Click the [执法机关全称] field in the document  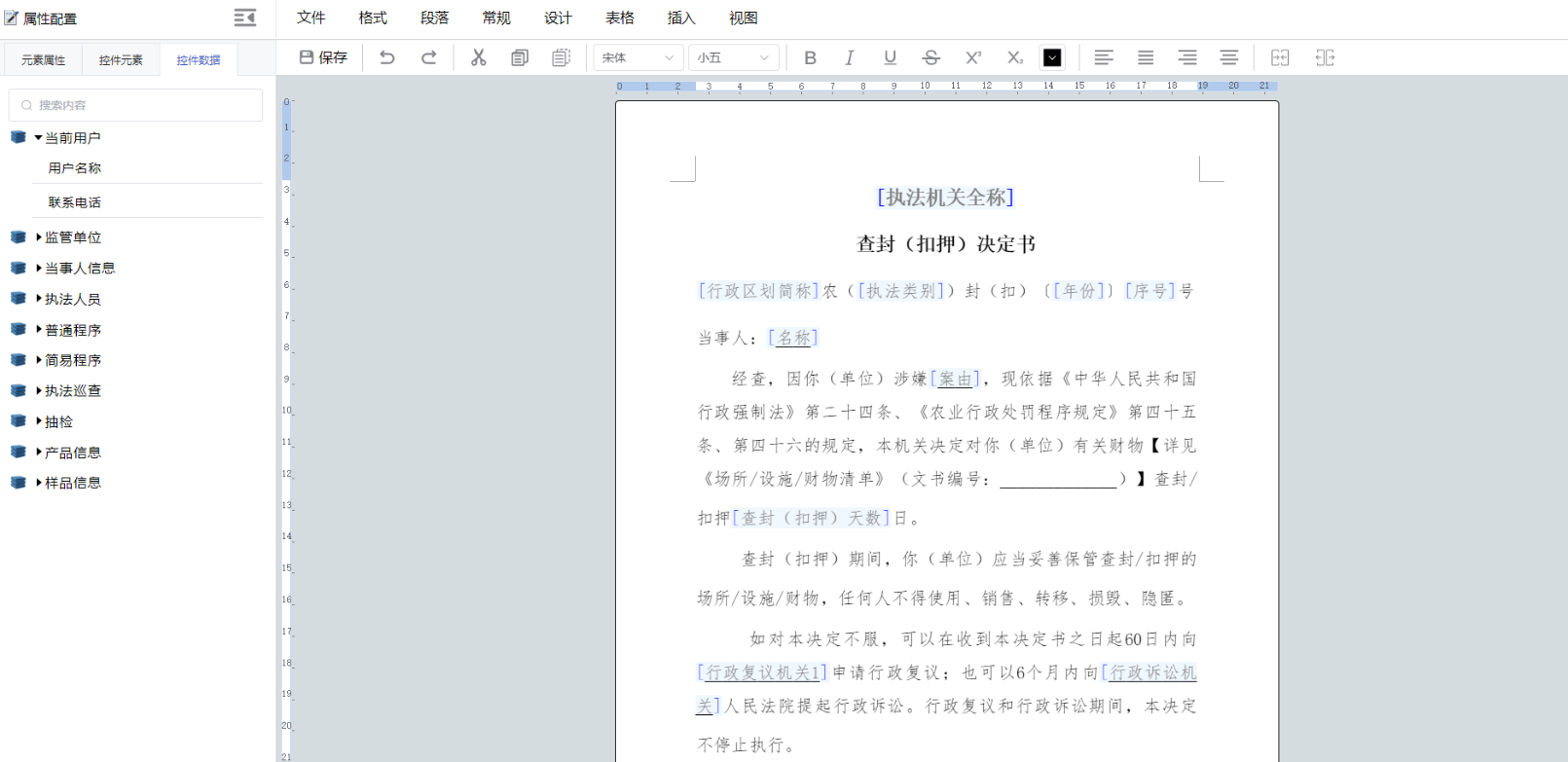[945, 198]
